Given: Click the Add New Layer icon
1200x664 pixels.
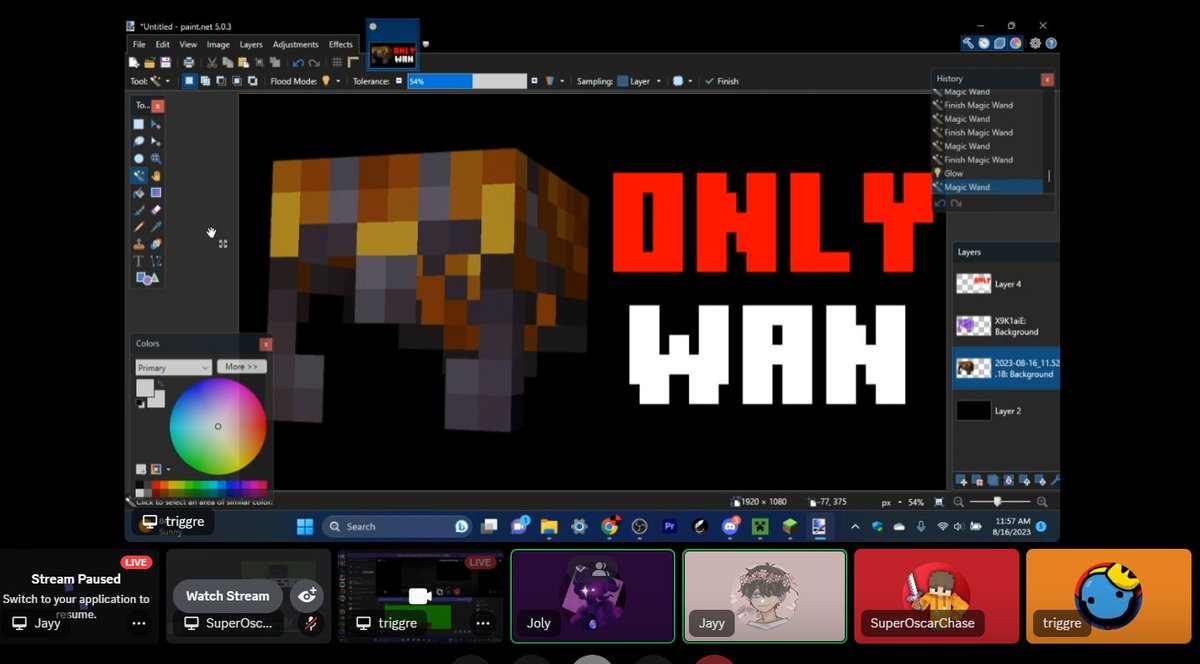Looking at the screenshot, I should (x=961, y=481).
